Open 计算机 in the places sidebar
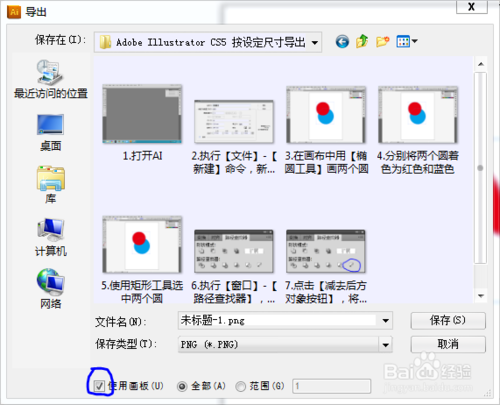 51,237
